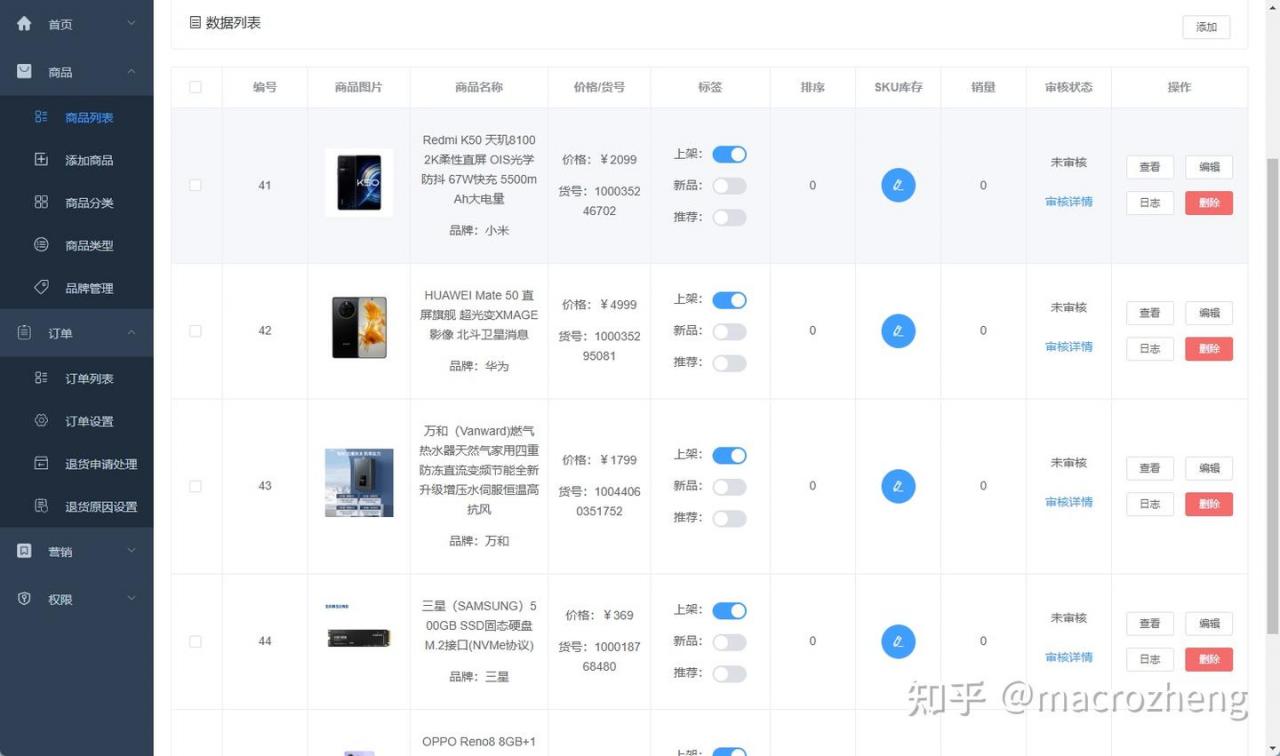
Task: Collapse the 订单 menu chevron
Action: (131, 332)
